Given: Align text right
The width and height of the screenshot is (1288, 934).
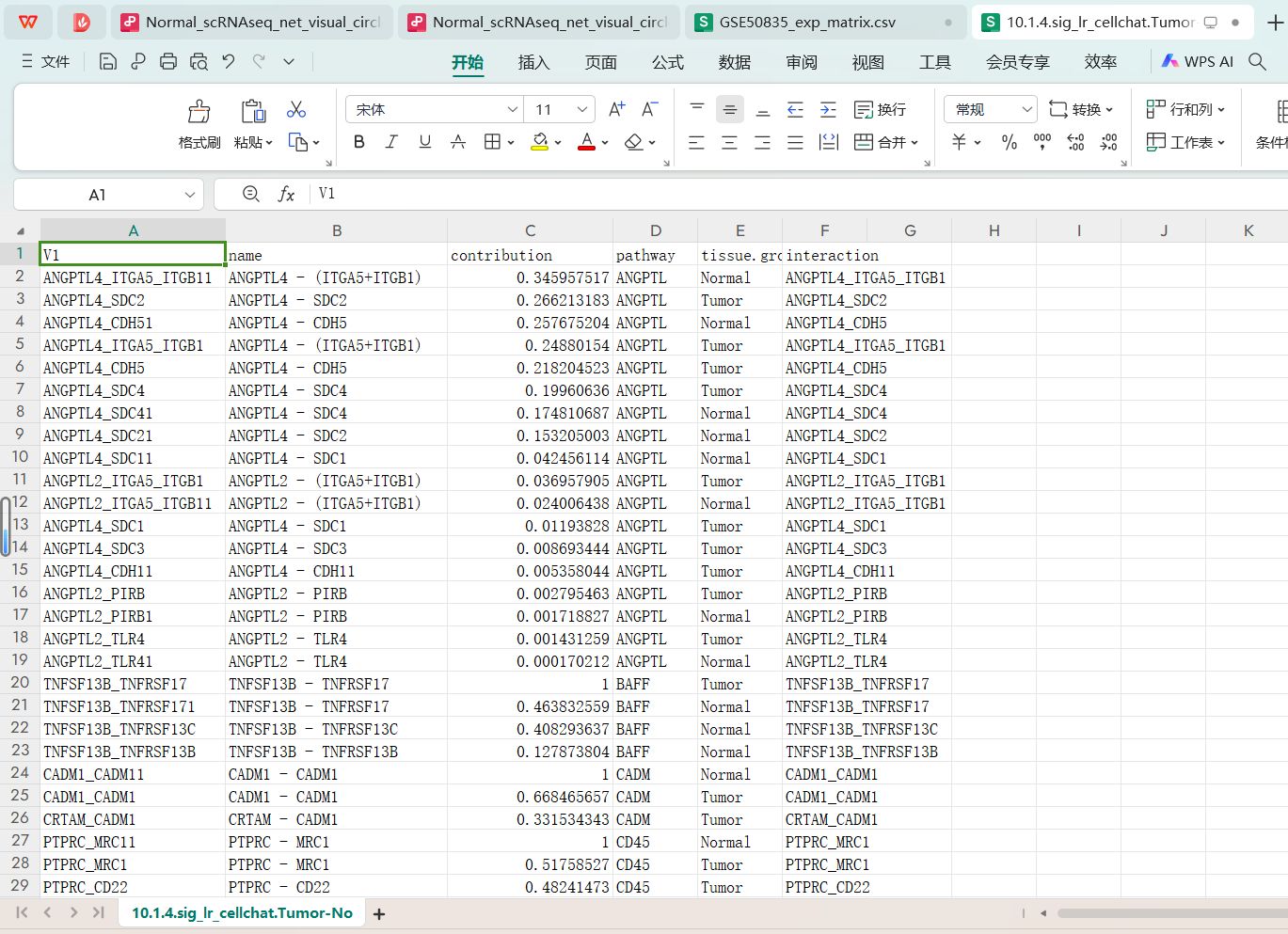Looking at the screenshot, I should pos(762,142).
